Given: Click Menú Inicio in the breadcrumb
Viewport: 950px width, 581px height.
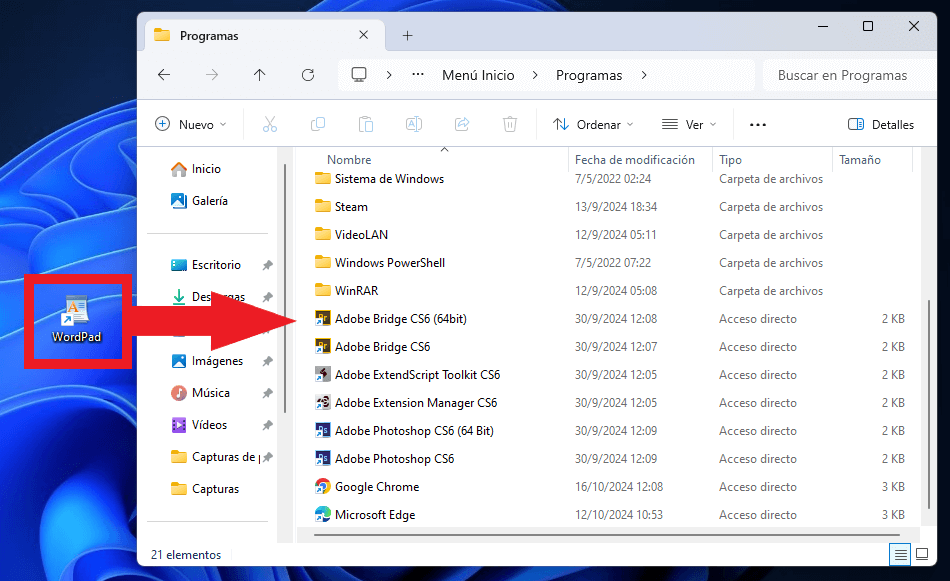Looking at the screenshot, I should [478, 75].
